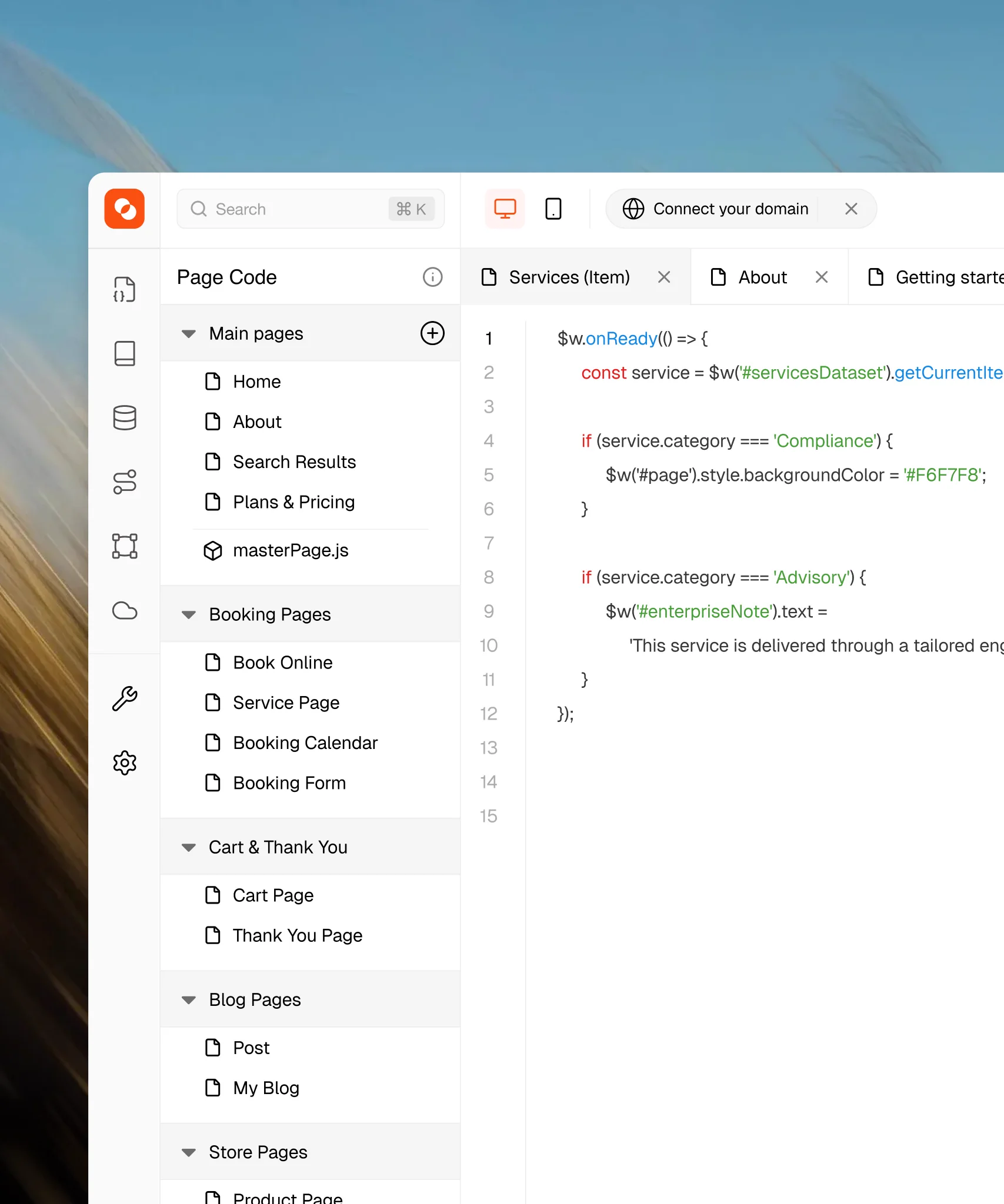Close the Services (Item) tab
This screenshot has height=1204, width=1004.
[x=664, y=277]
